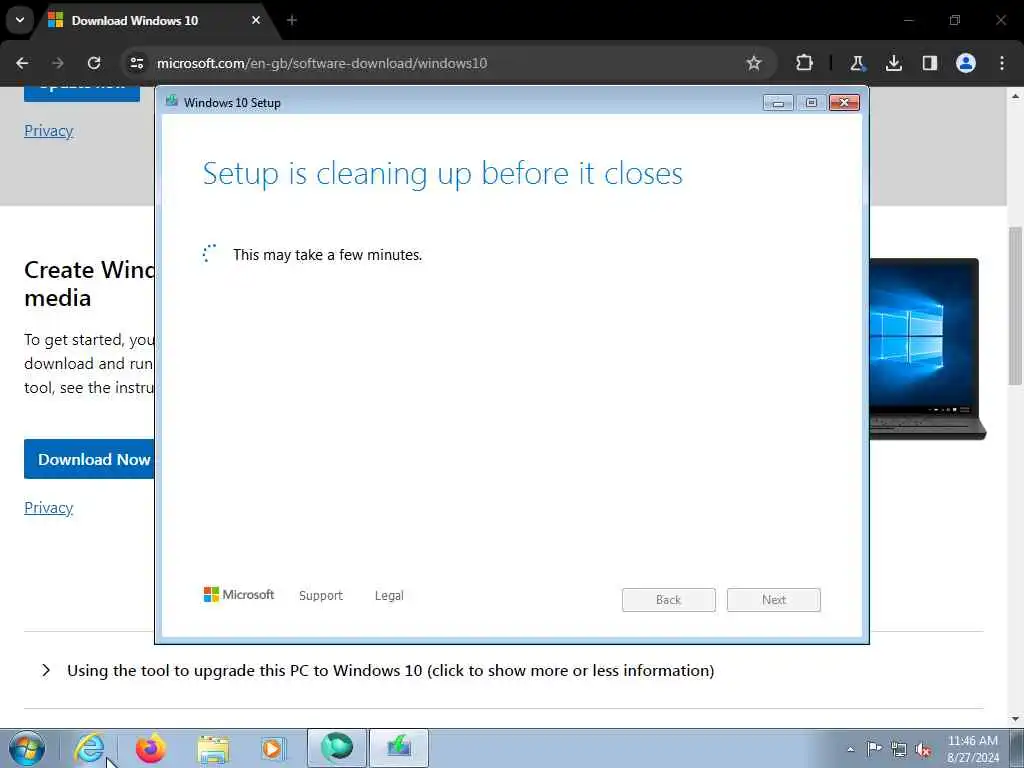Launch Firefox from taskbar
This screenshot has width=1024, height=768.
[x=150, y=748]
